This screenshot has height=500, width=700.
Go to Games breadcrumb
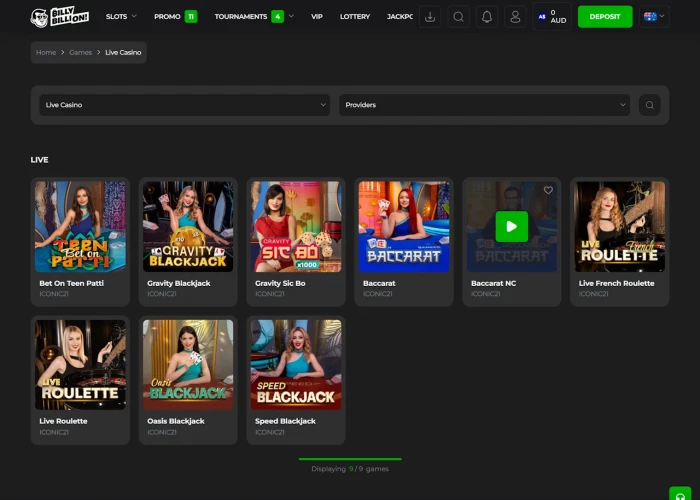80,52
